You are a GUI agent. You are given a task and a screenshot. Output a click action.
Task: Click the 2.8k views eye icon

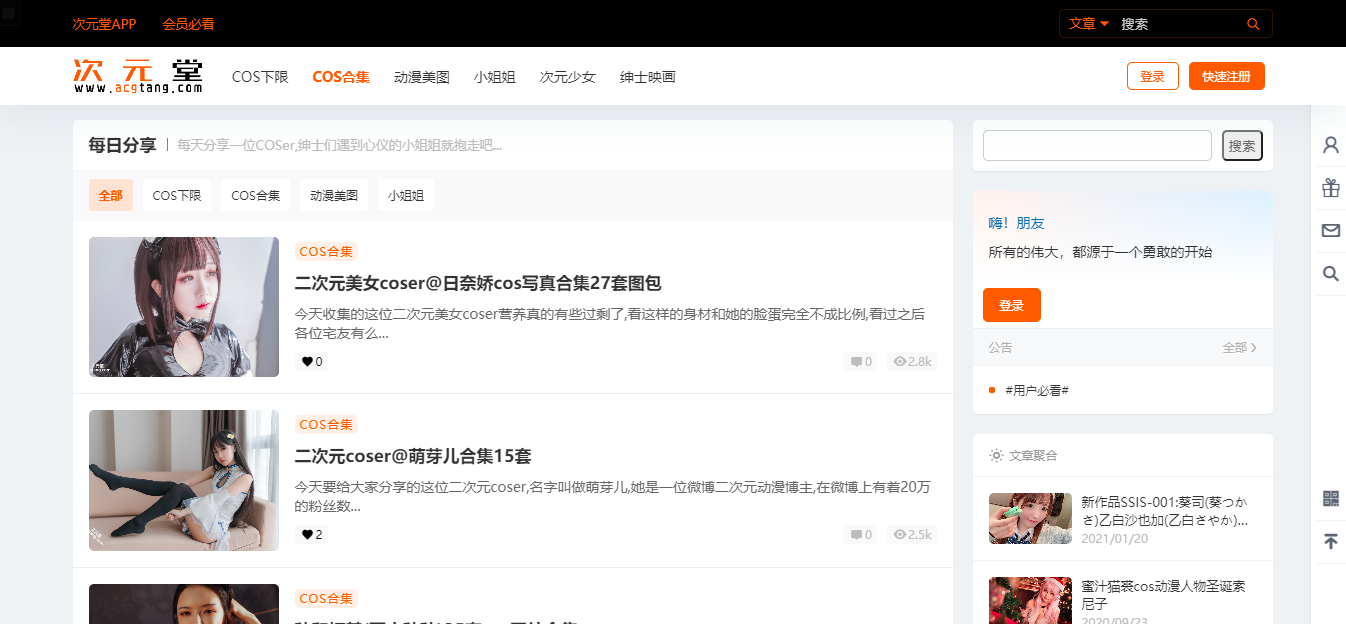click(x=899, y=362)
